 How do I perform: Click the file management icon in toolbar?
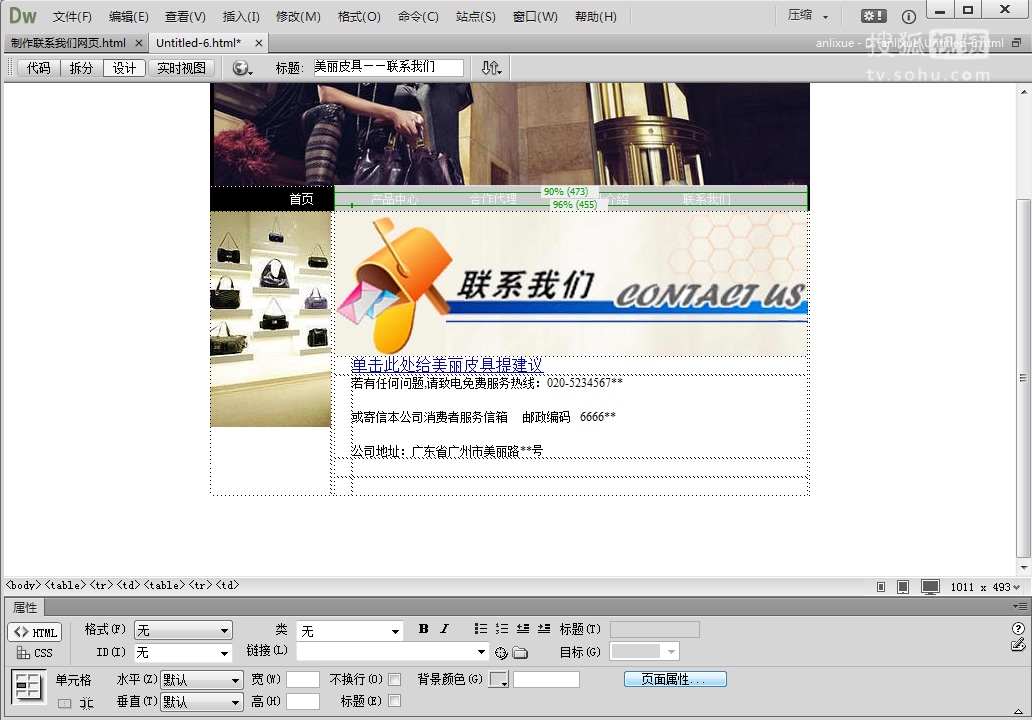[490, 68]
